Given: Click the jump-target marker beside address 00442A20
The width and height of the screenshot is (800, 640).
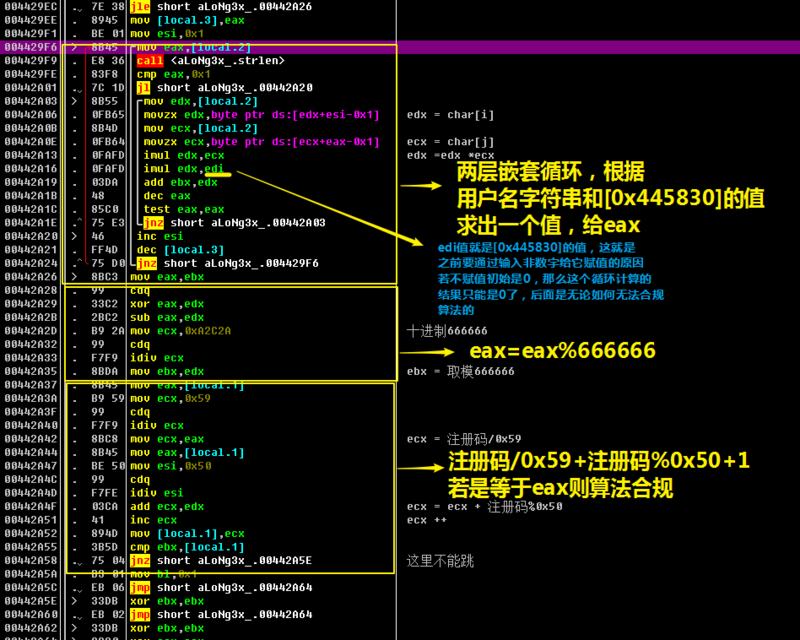Looking at the screenshot, I should tap(74, 236).
